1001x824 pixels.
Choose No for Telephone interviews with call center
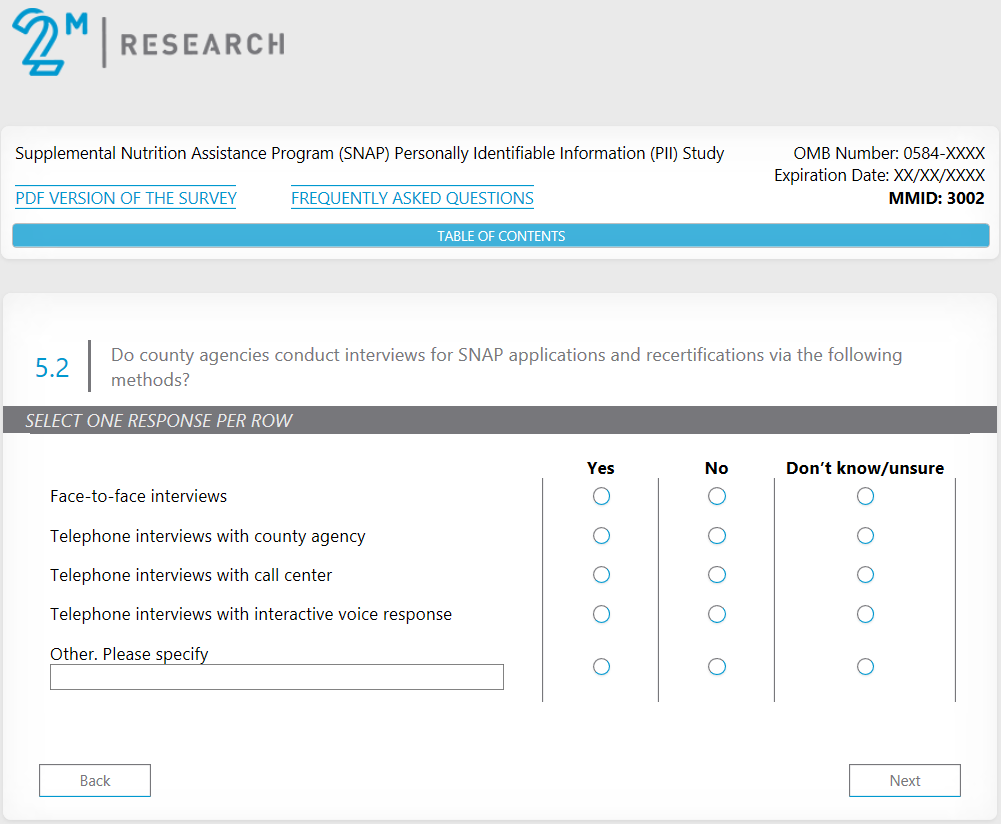[x=717, y=575]
